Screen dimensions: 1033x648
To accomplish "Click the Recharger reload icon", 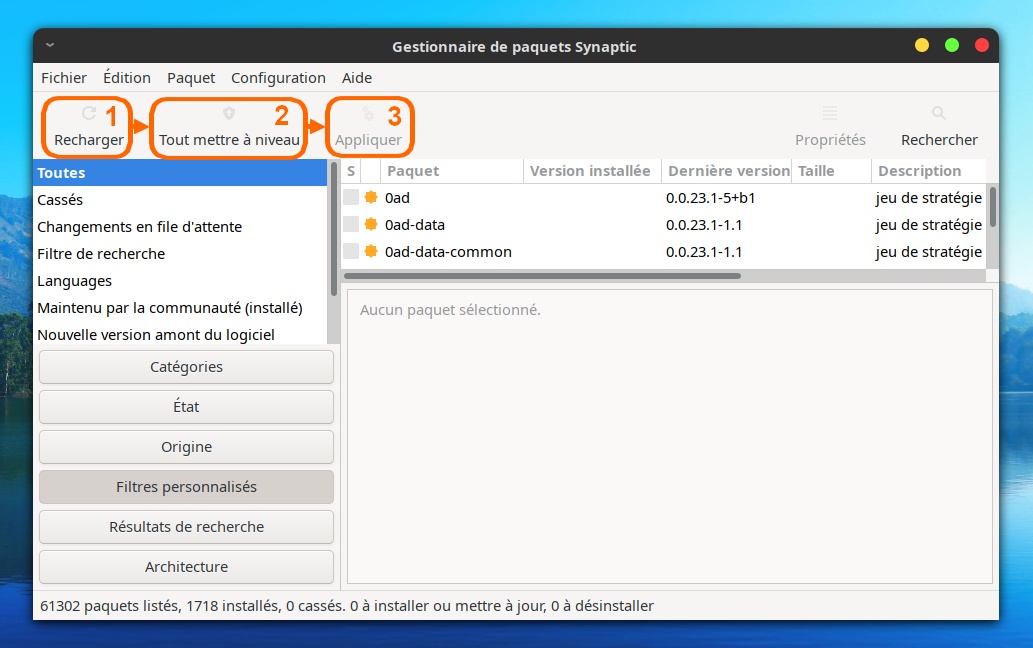I will [89, 114].
